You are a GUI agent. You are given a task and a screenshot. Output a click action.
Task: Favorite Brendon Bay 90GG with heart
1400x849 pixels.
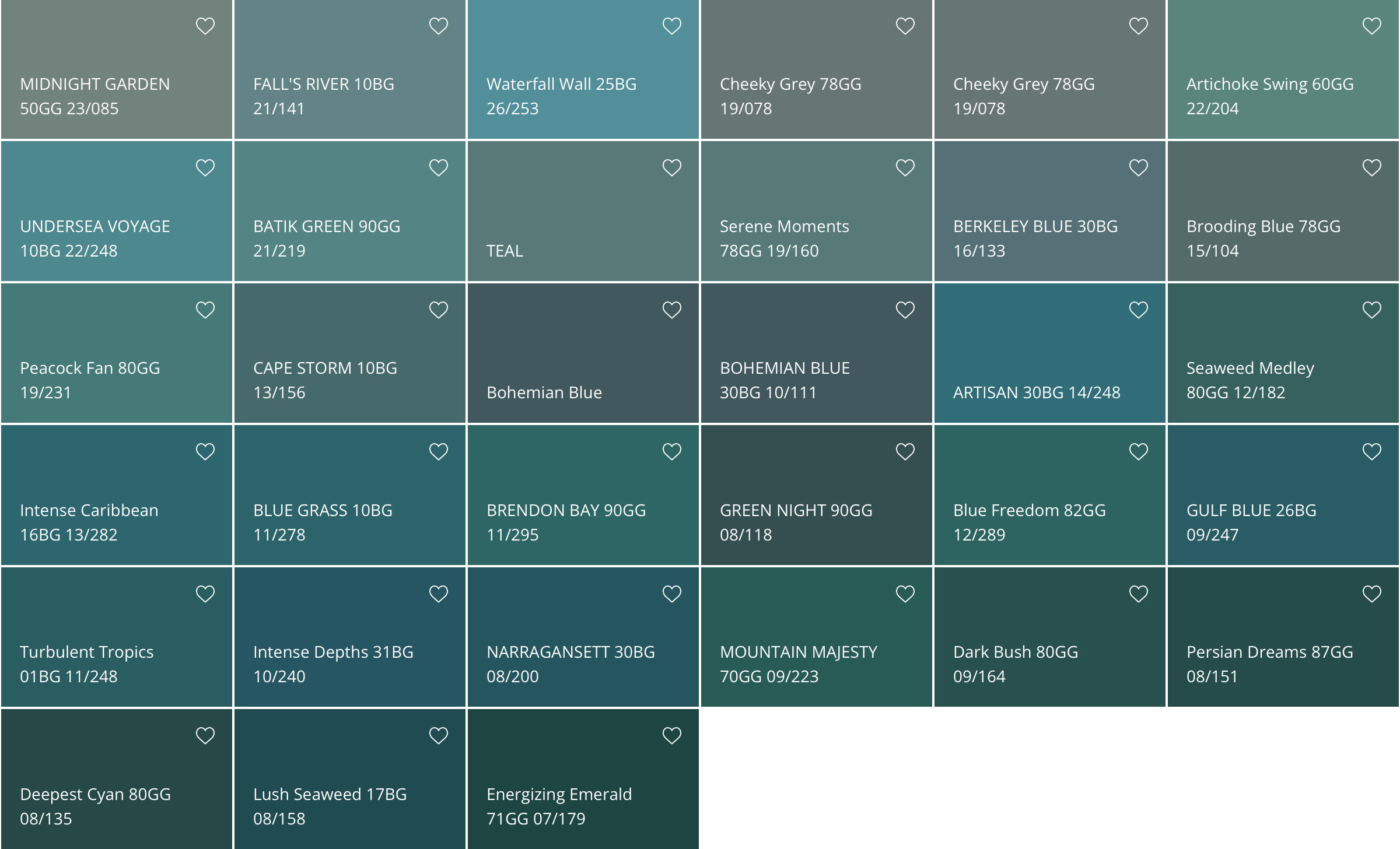672,452
